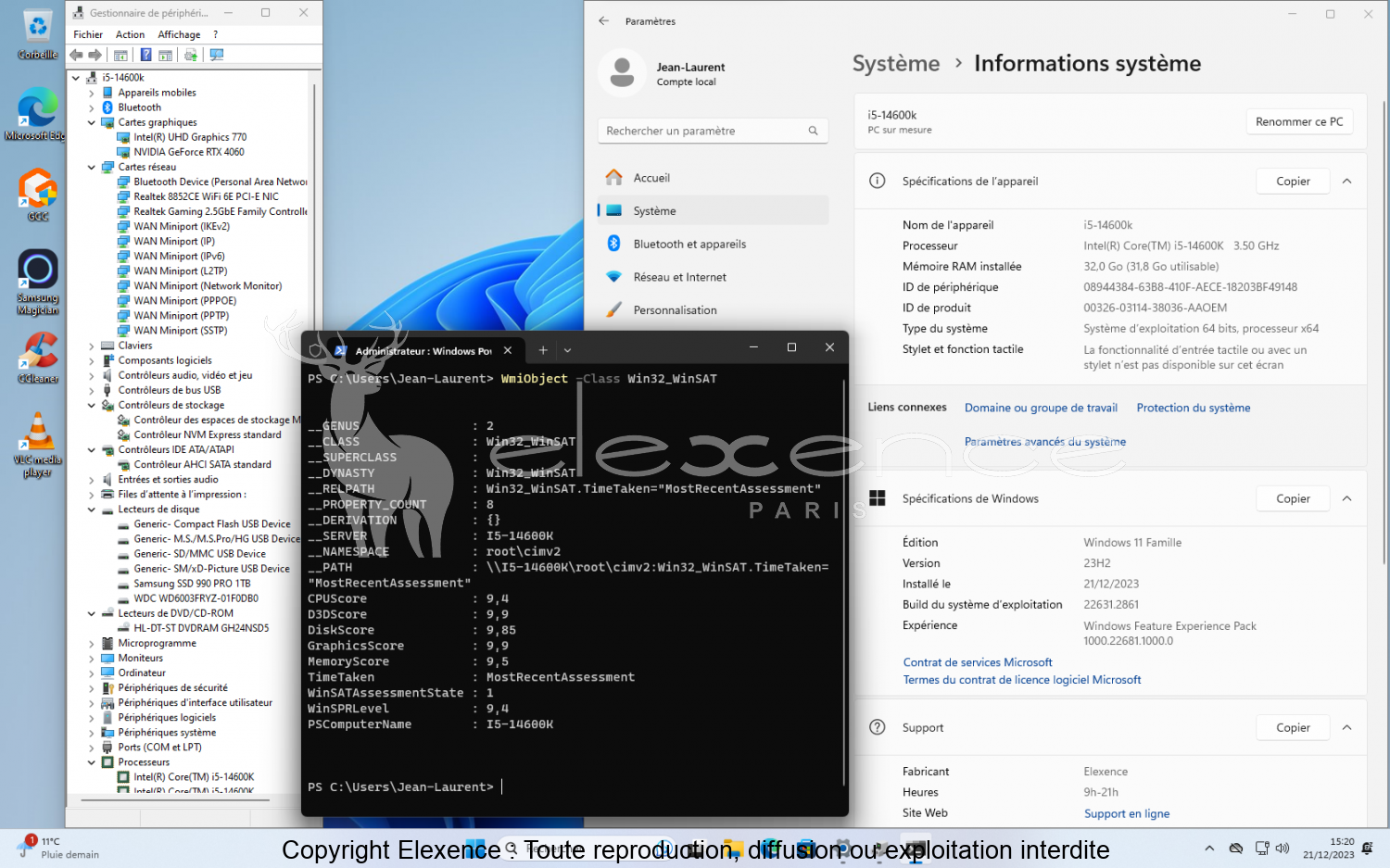Open Termes du contrat de licence logiciel Microsoft
The width and height of the screenshot is (1390, 868).
1022,680
